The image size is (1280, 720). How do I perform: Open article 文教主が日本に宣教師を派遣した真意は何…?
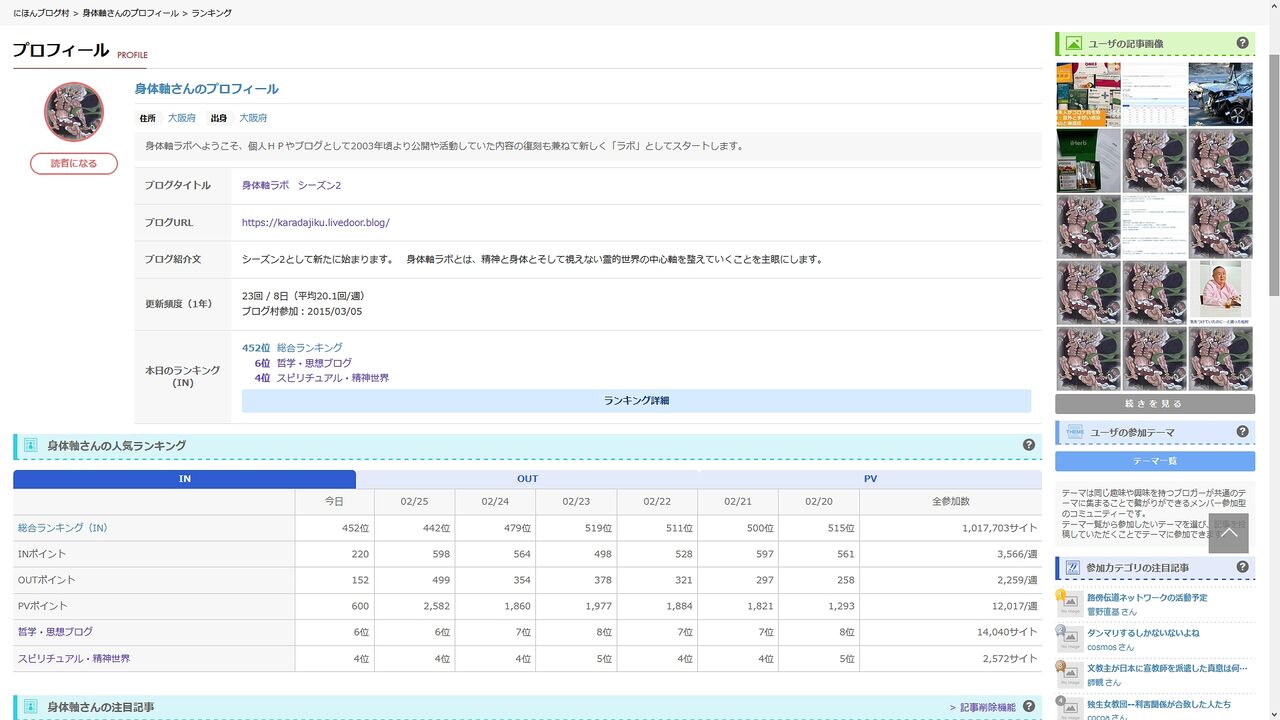1167,668
